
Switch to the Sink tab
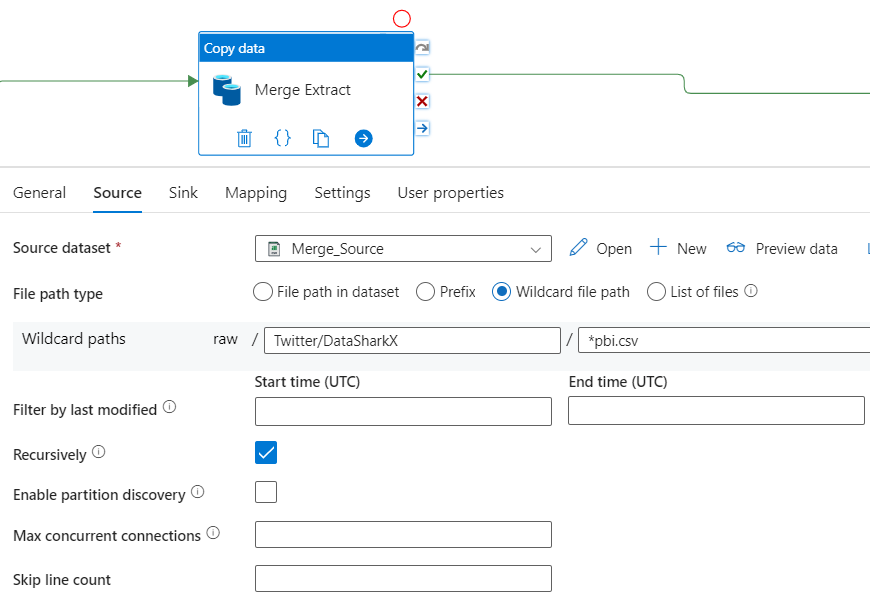point(183,193)
